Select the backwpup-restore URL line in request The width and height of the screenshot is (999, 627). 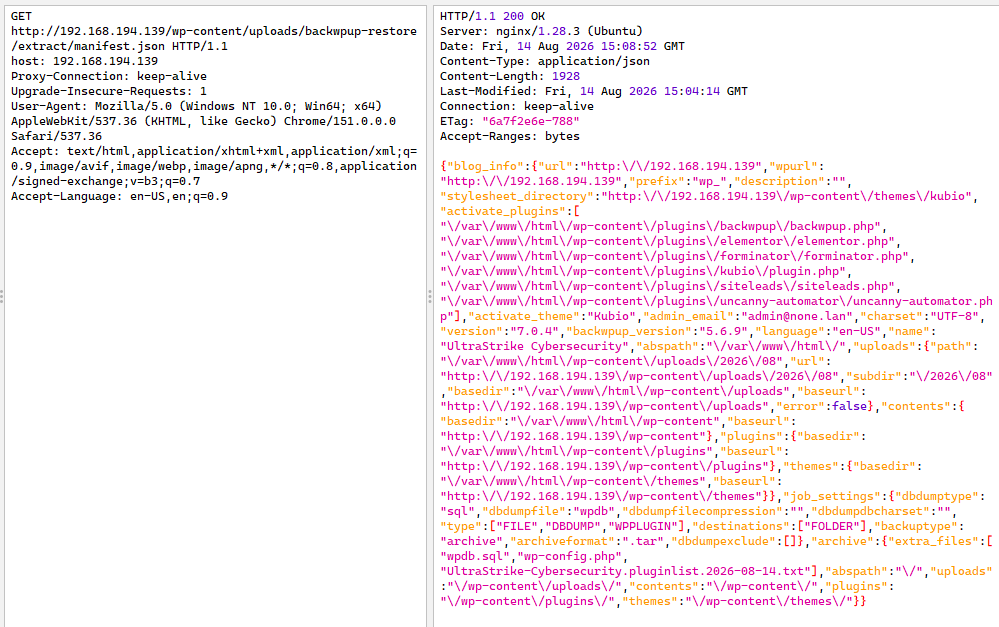[213, 31]
